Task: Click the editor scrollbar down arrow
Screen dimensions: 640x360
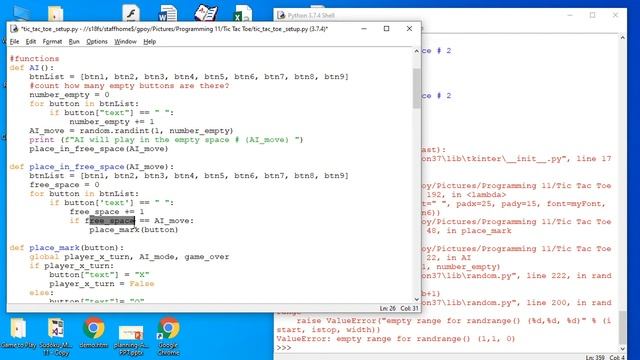Action: click(416, 299)
